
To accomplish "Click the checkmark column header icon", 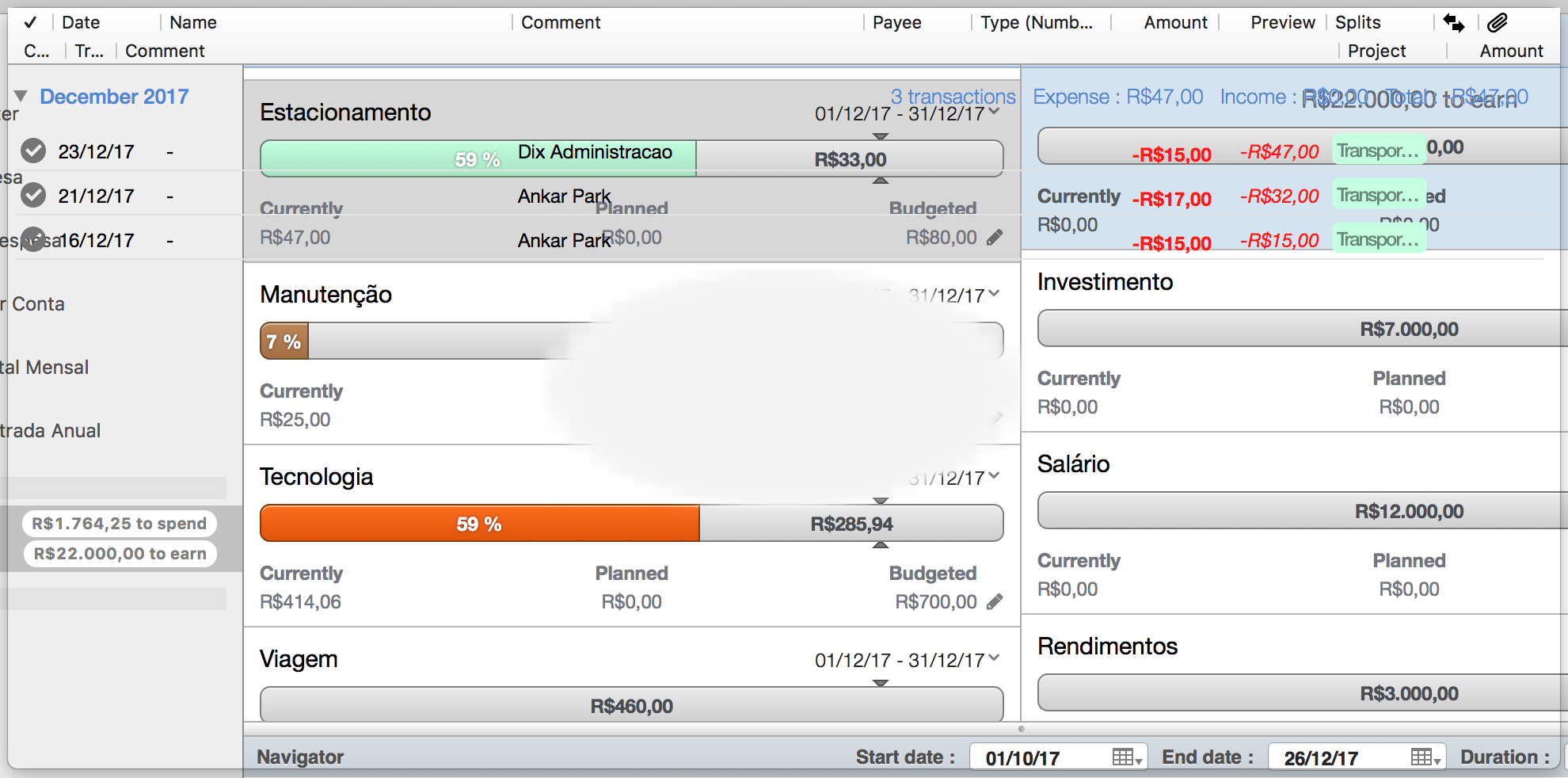I will tap(30, 22).
